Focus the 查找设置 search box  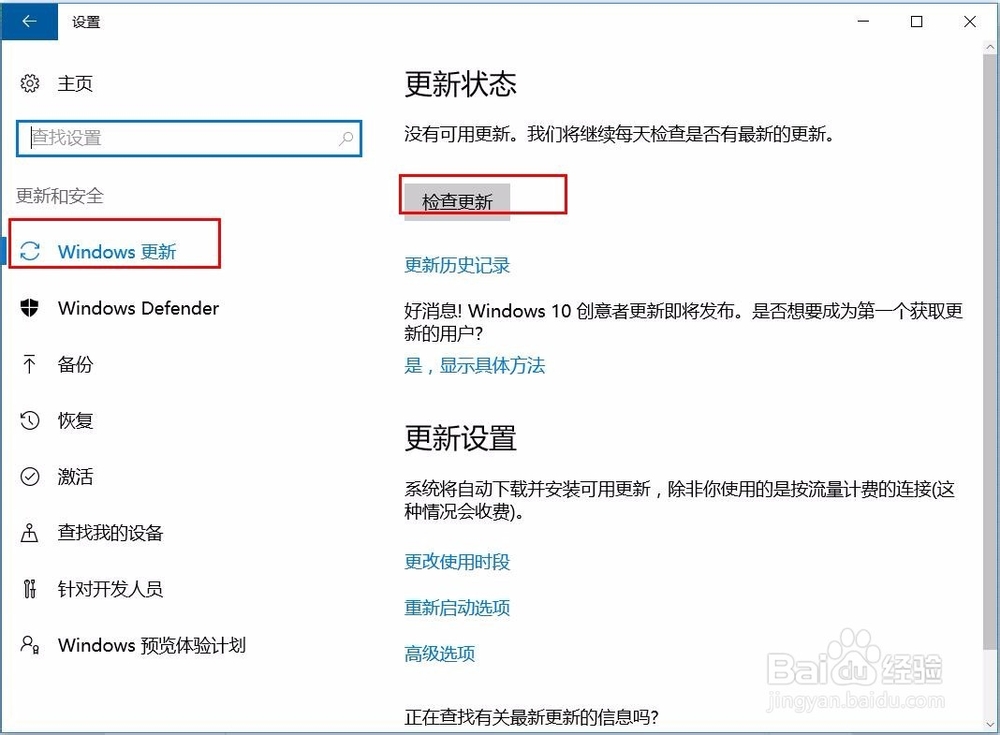pos(189,138)
